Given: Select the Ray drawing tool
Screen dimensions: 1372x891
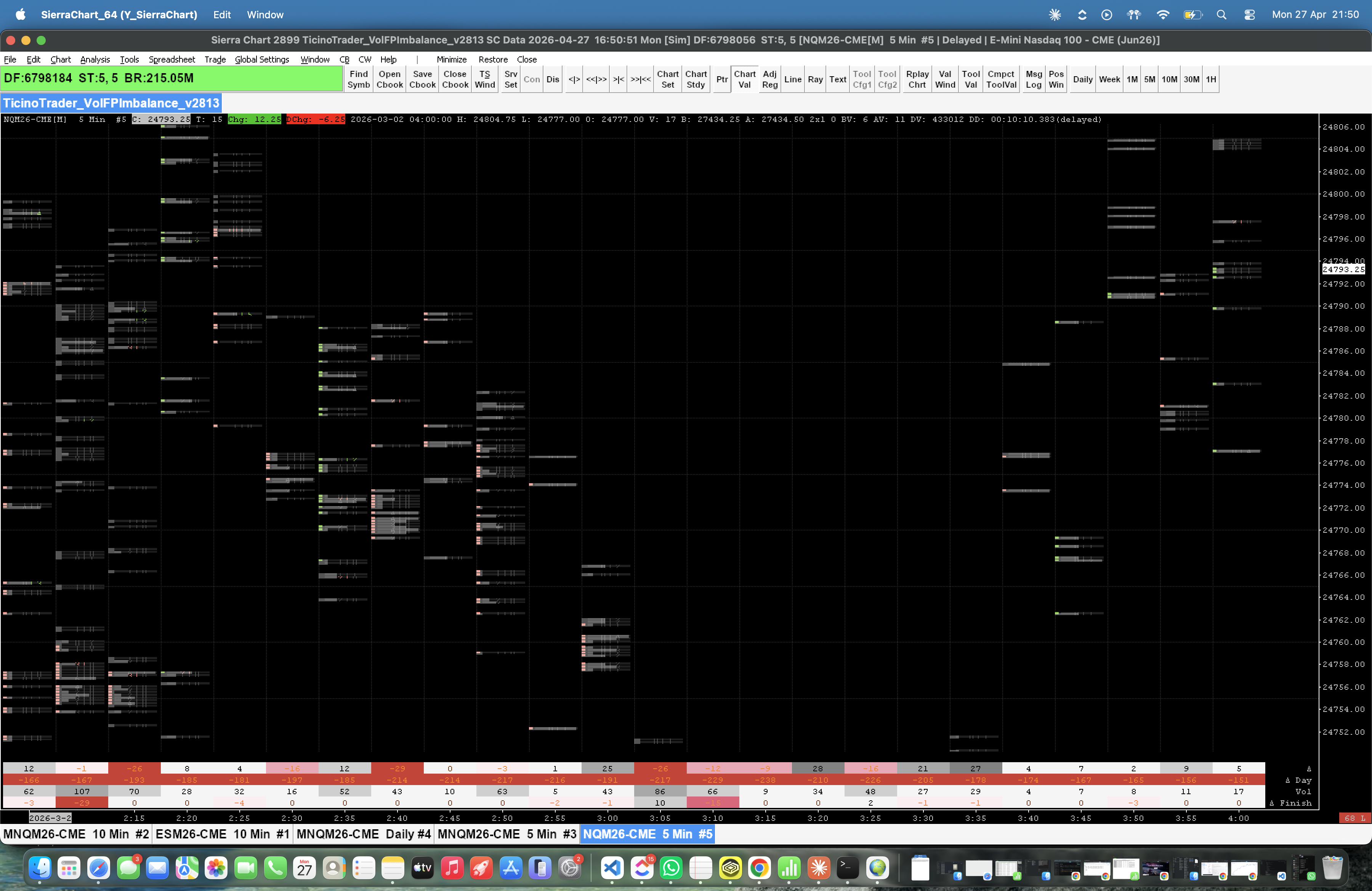Looking at the screenshot, I should (814, 79).
